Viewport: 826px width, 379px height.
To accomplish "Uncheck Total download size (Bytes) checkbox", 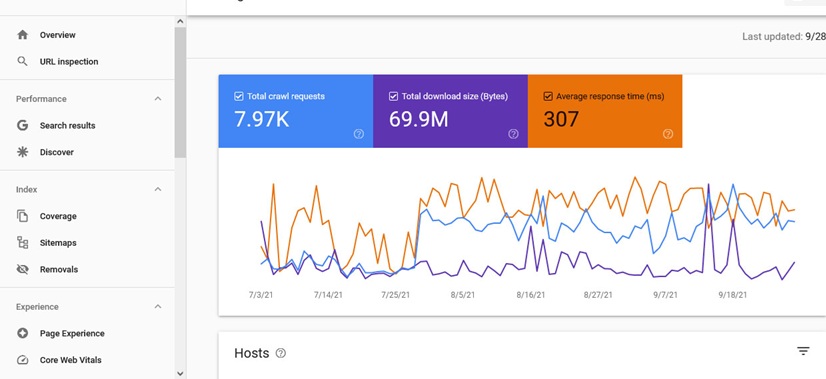I will (393, 96).
